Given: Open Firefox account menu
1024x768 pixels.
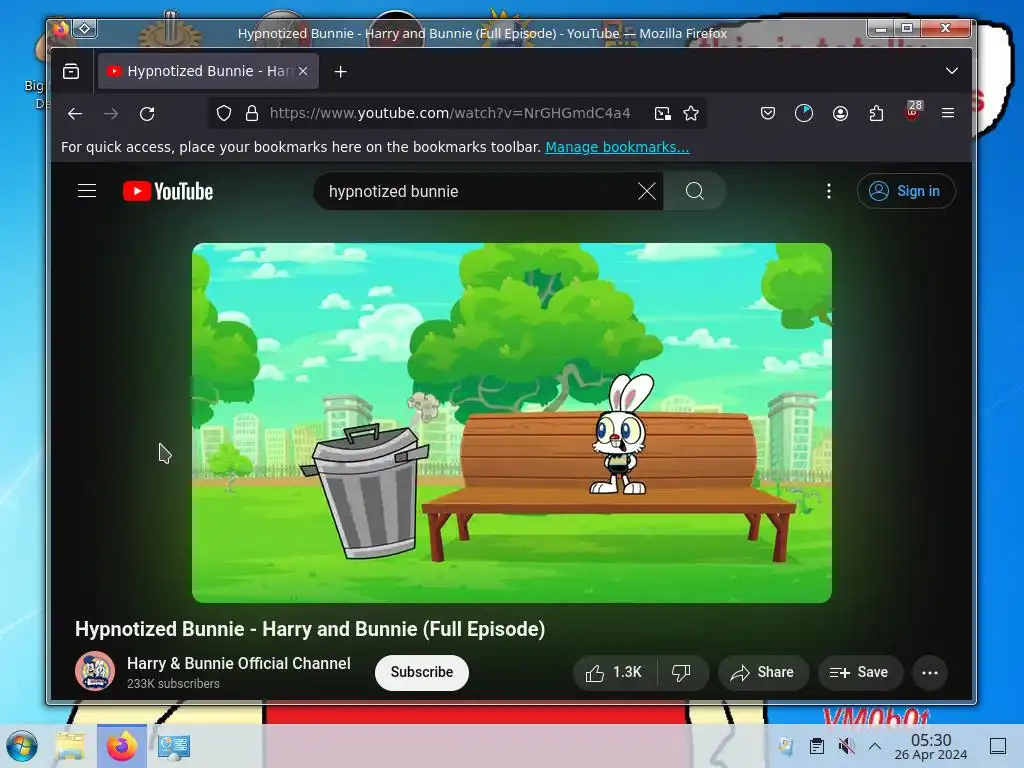Looking at the screenshot, I should click(x=840, y=114).
